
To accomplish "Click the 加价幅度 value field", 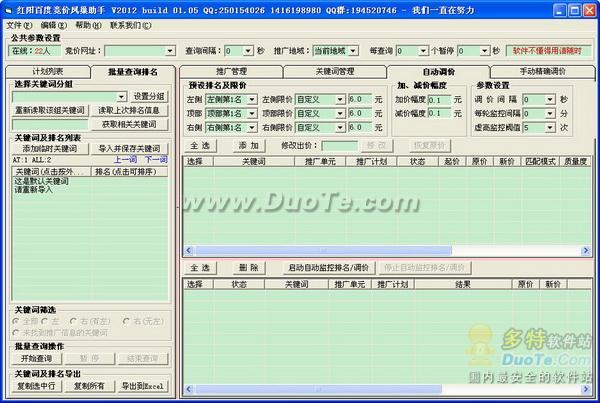I will [x=438, y=100].
